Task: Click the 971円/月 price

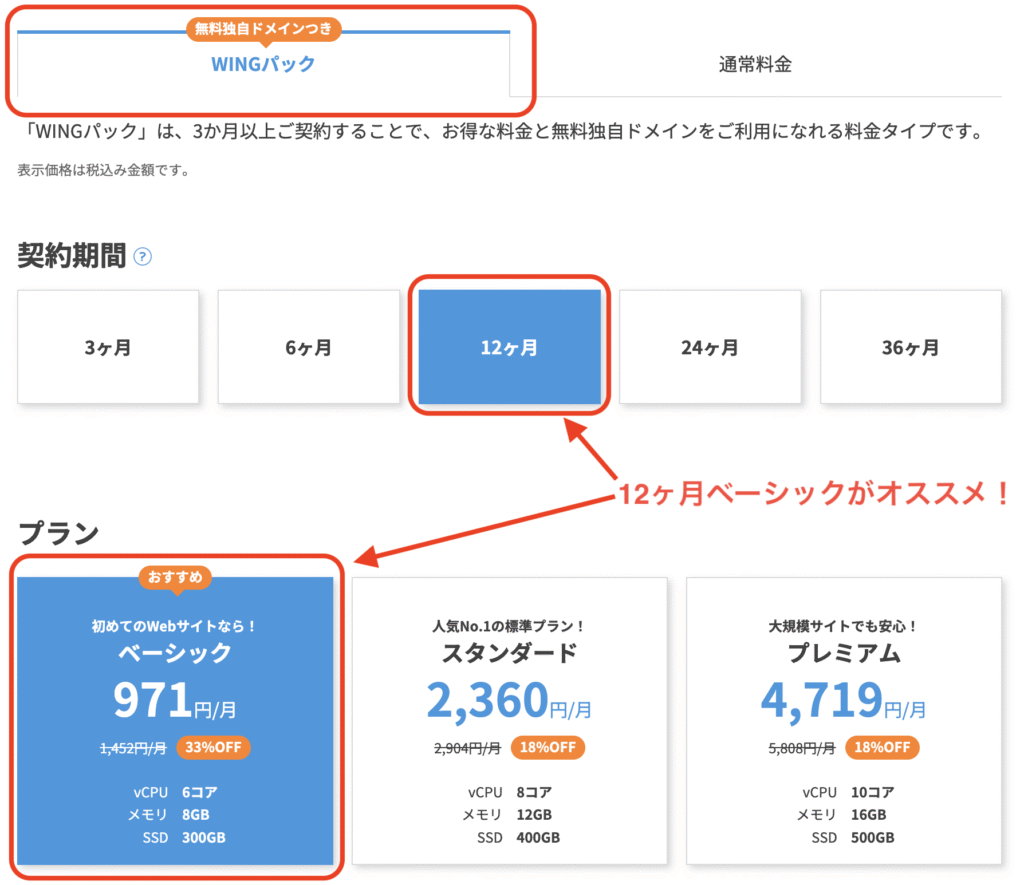Action: 175,700
